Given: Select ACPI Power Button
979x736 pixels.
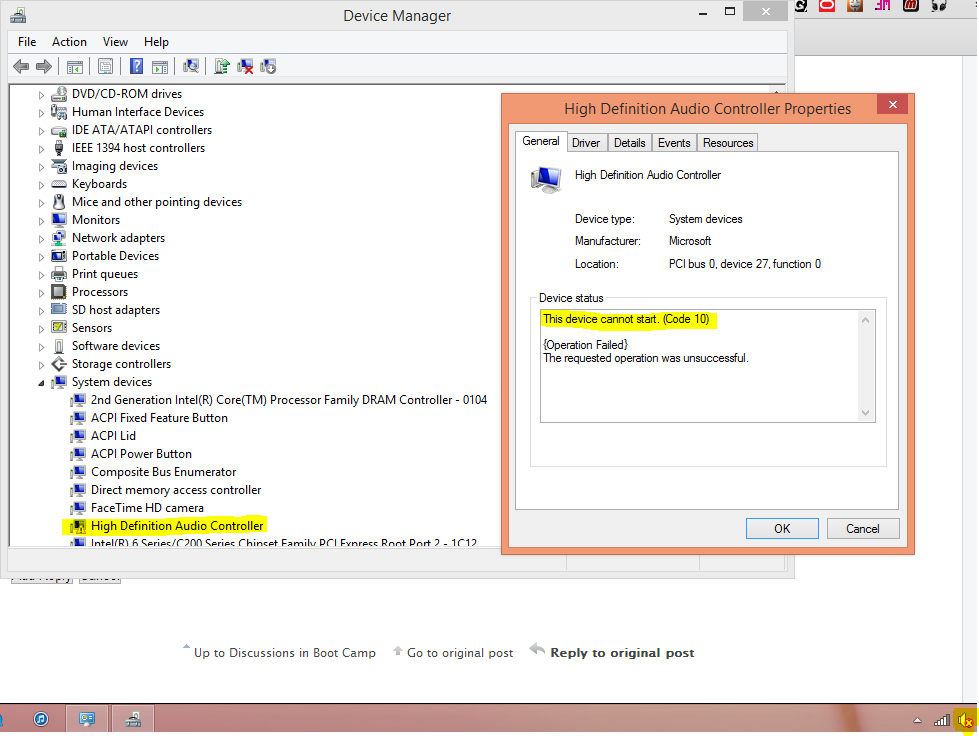Looking at the screenshot, I should 141,454.
